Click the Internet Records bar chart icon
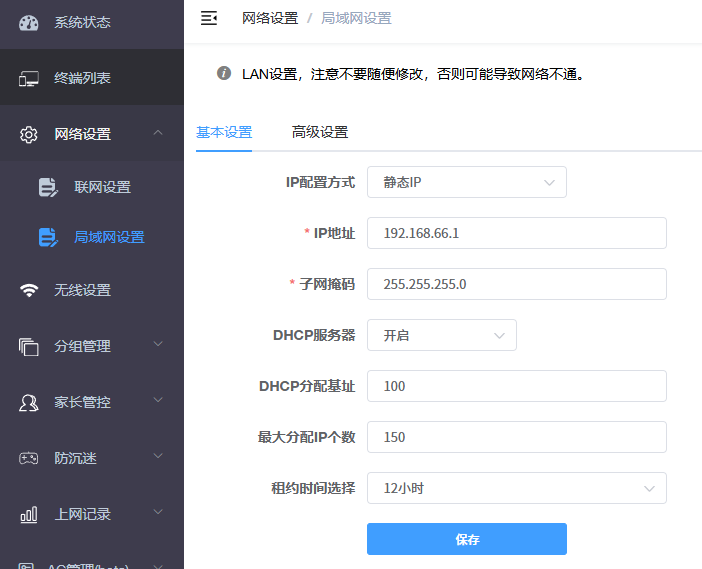This screenshot has height=569, width=702. pyautogui.click(x=29, y=514)
